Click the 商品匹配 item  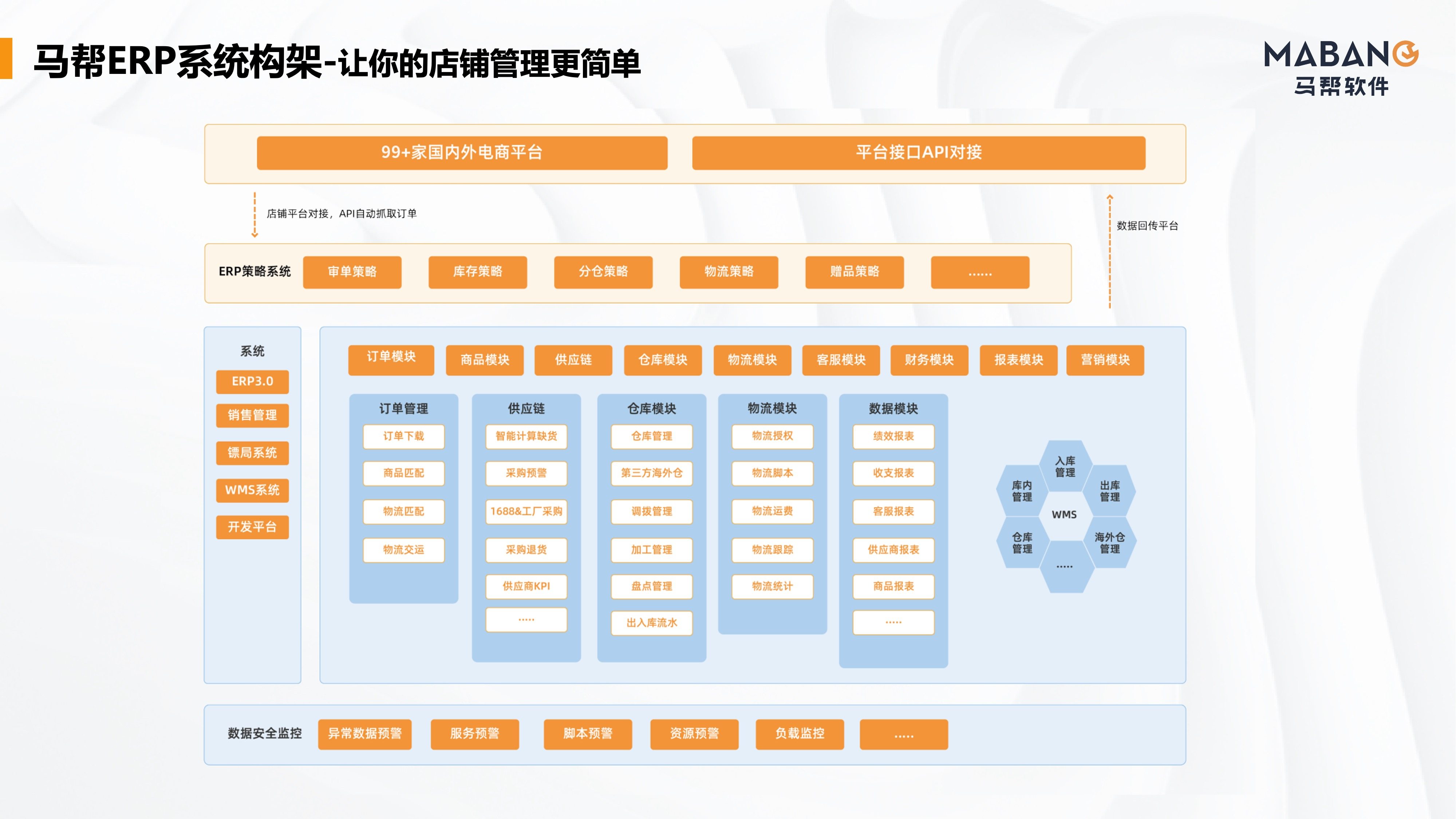pos(403,474)
